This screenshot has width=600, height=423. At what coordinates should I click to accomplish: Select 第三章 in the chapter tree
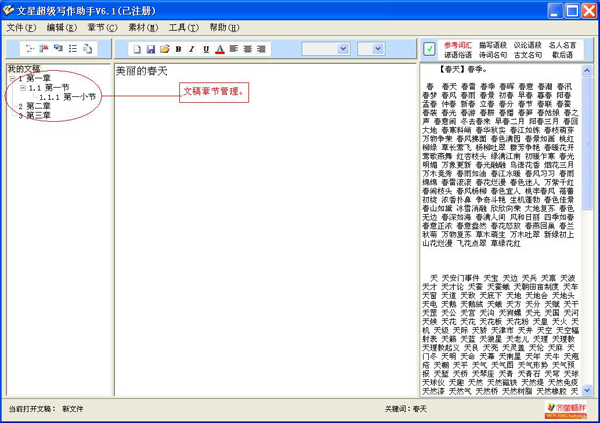pos(38,115)
